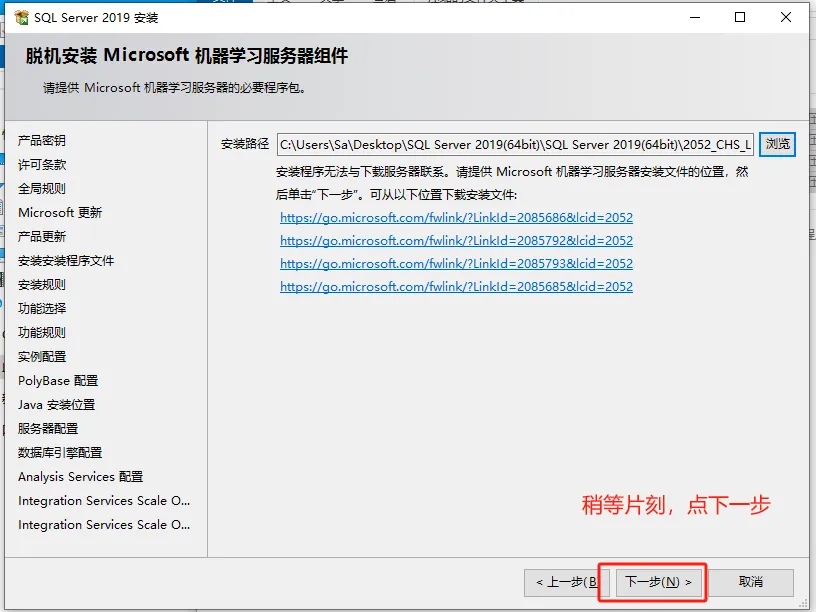Screen dimensions: 816x612
Task: Select the 功能规则 step
Action: click(42, 333)
